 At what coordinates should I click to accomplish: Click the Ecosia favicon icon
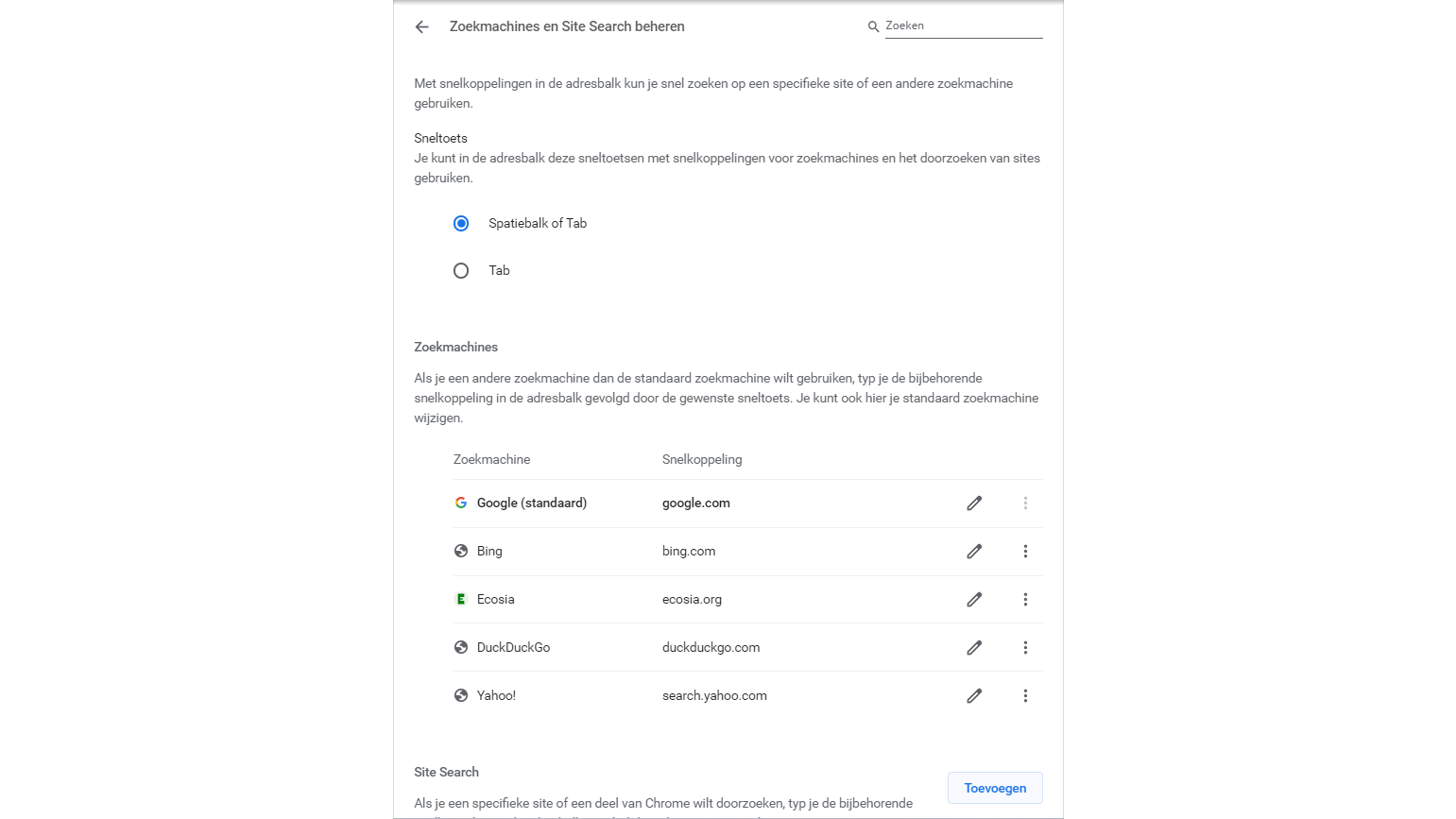461,600
